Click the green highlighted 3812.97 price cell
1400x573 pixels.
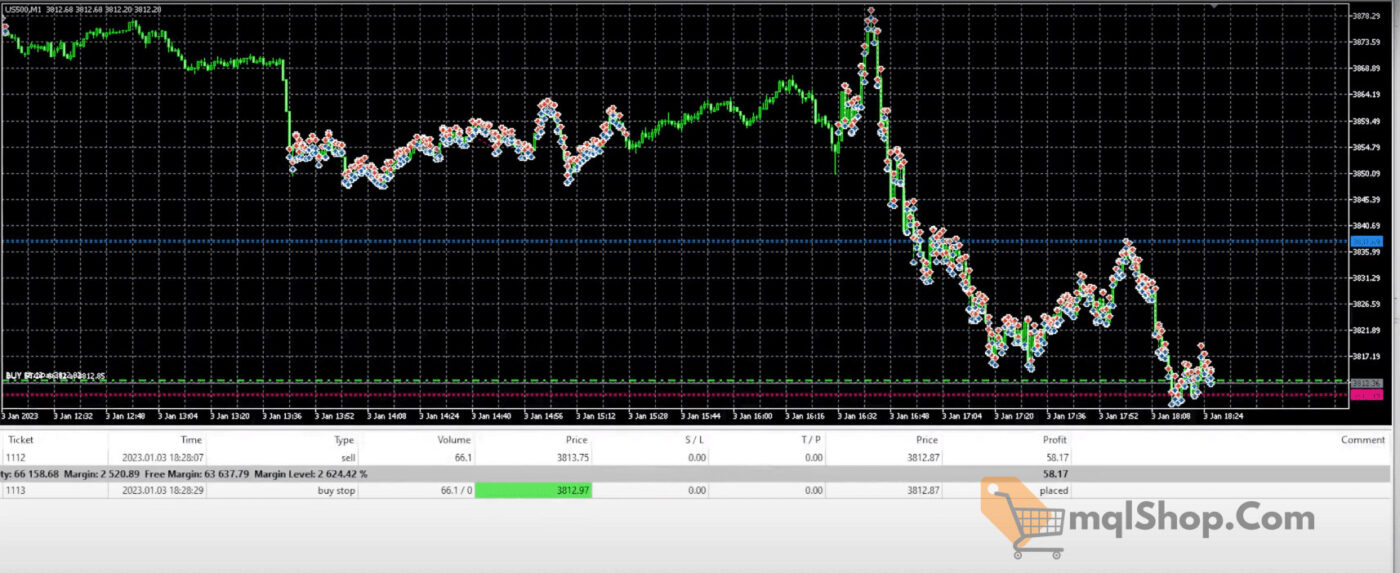[534, 491]
